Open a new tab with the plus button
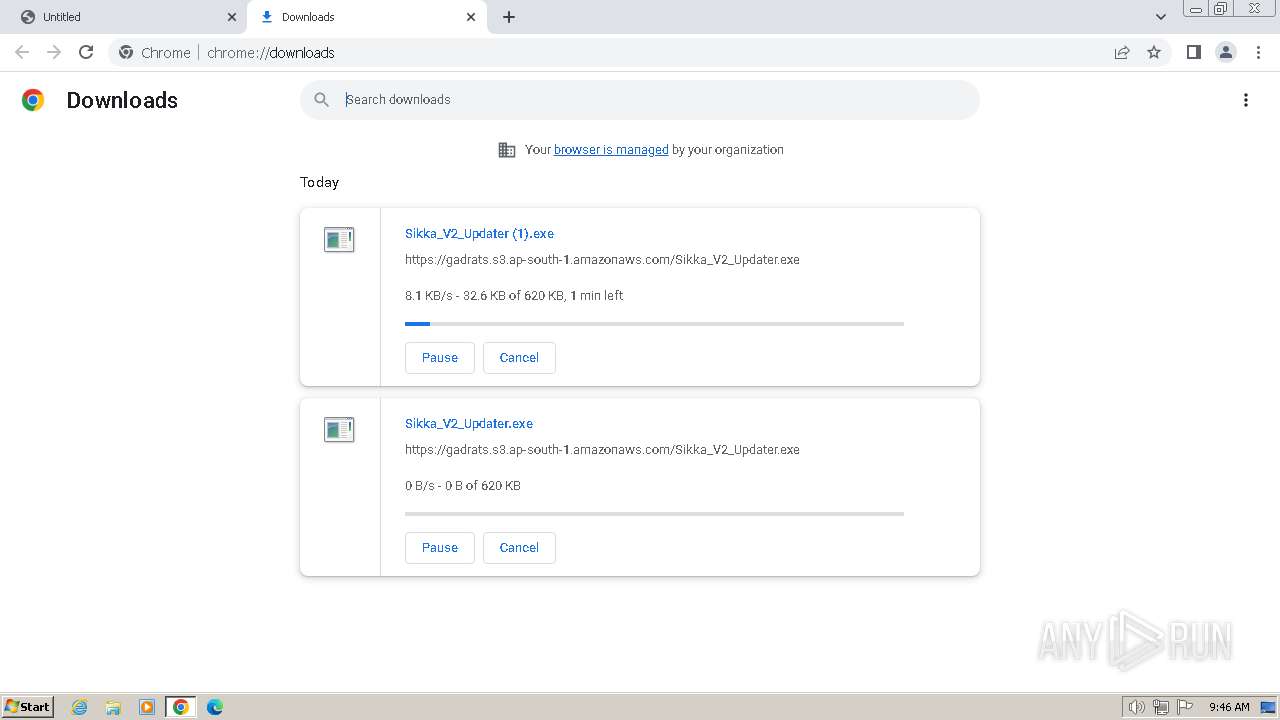Viewport: 1280px width, 720px height. tap(509, 17)
